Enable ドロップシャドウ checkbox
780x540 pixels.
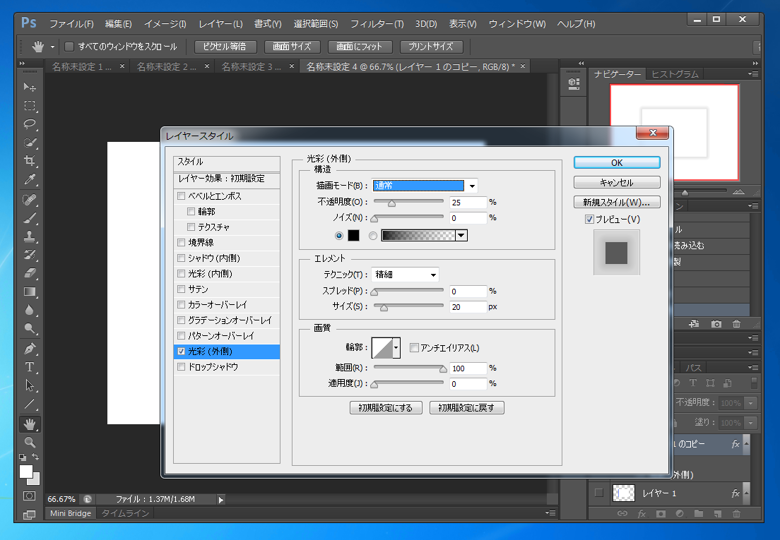[181, 367]
